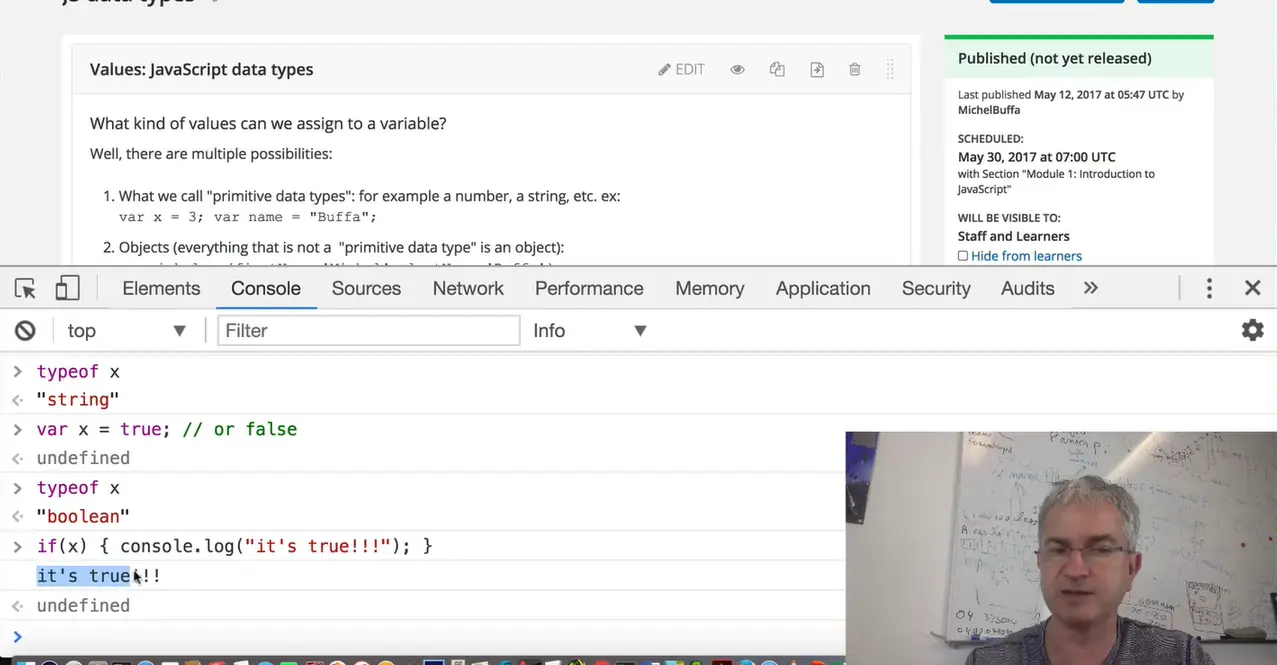This screenshot has width=1277, height=665.
Task: Open the Audits tab
Action: pyautogui.click(x=1027, y=288)
